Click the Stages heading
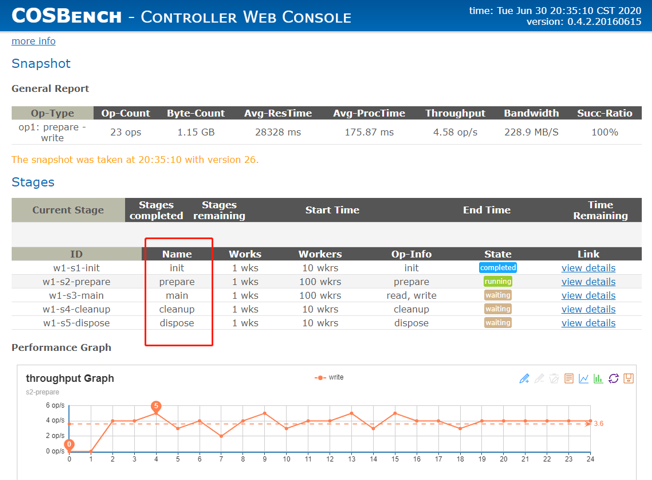The image size is (652, 480). point(33,182)
